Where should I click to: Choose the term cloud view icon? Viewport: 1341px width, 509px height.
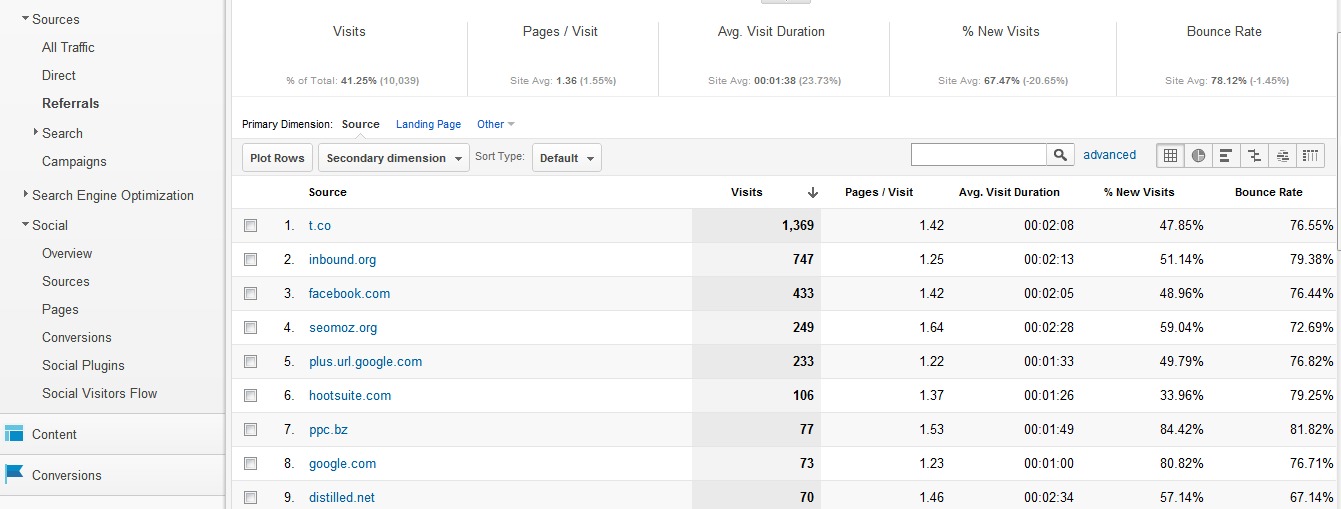(1282, 155)
